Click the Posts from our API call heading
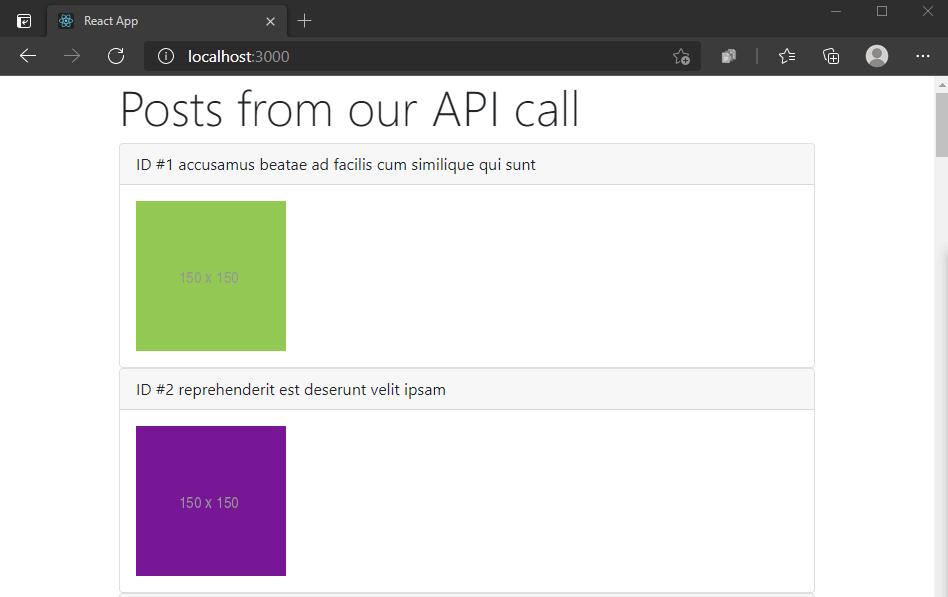Screen dimensions: 948x597 [349, 109]
